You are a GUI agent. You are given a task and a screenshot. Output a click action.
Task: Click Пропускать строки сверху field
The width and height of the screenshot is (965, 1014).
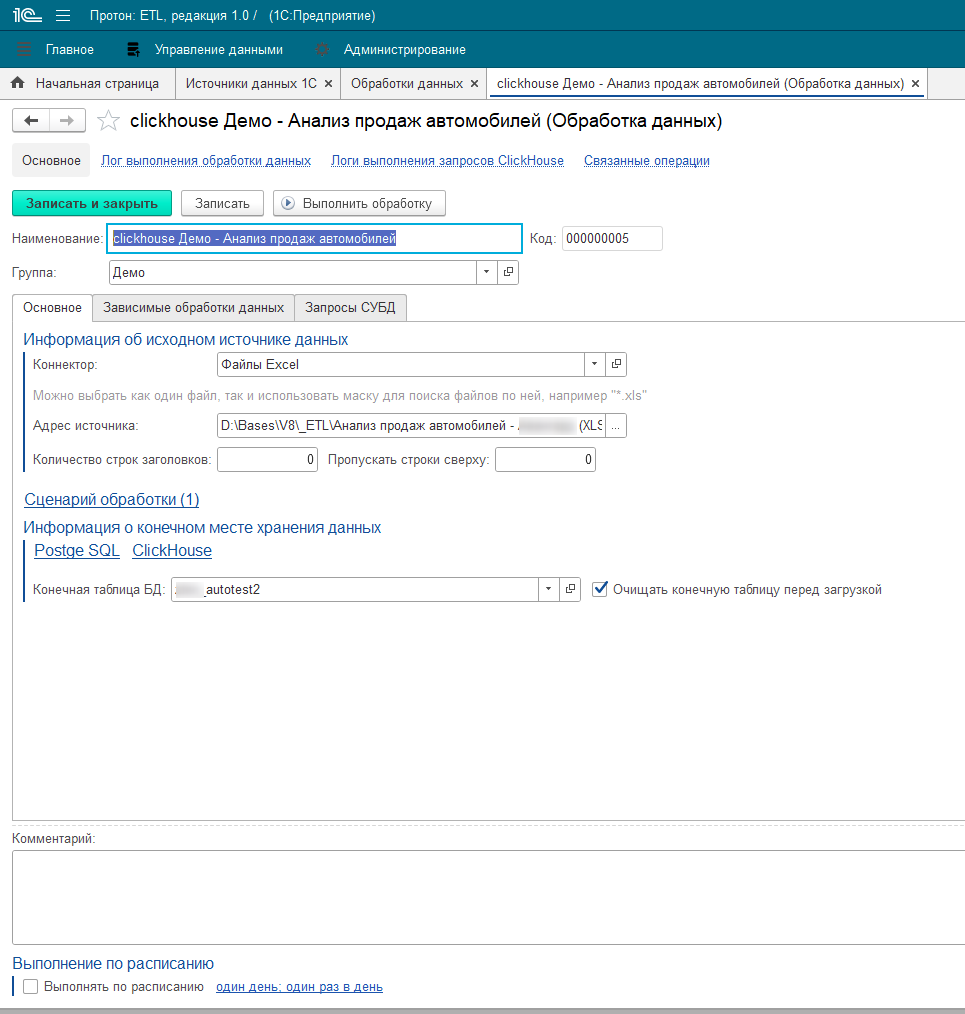[x=545, y=460]
